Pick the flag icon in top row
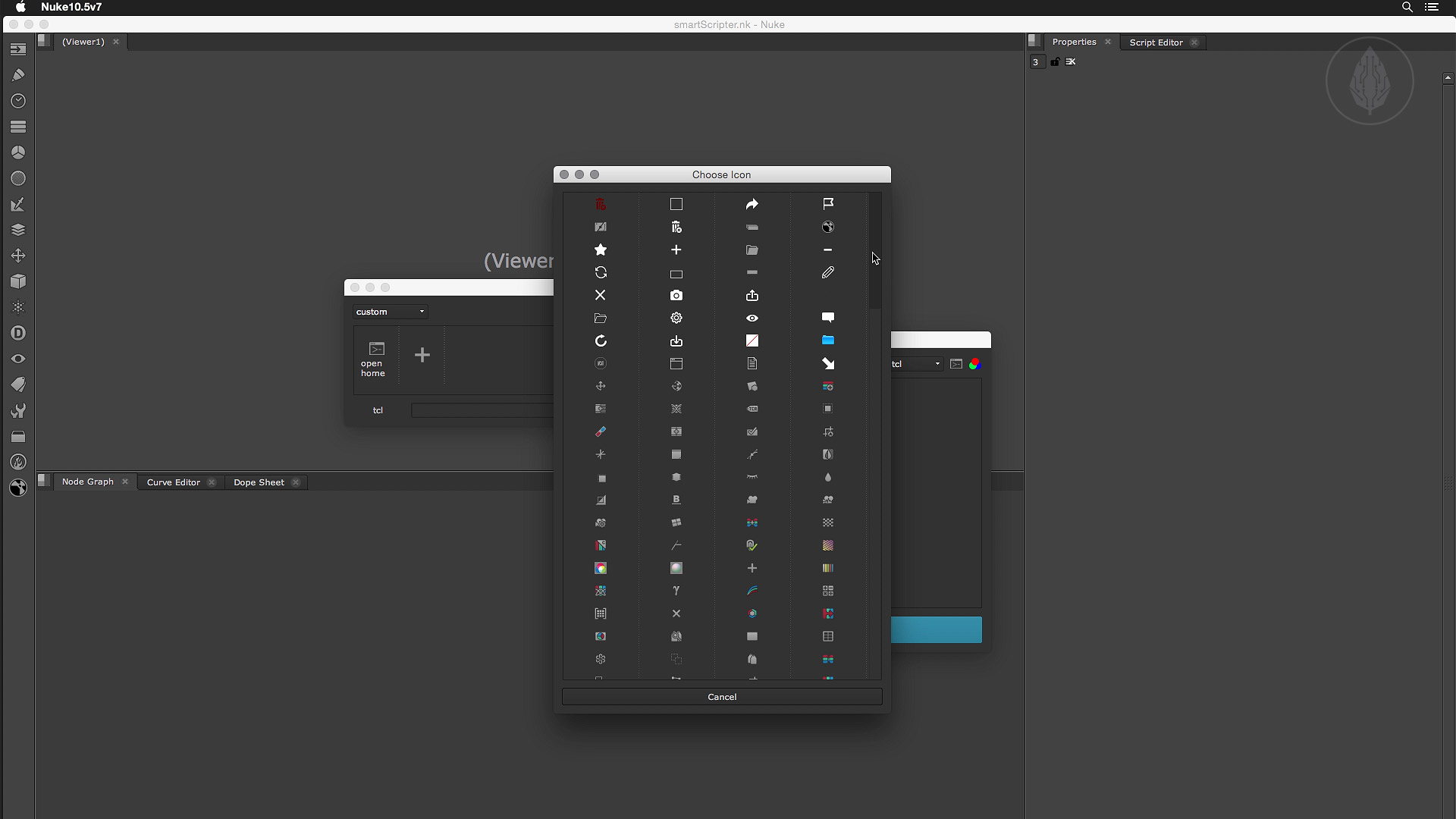The image size is (1456, 819). (x=828, y=203)
